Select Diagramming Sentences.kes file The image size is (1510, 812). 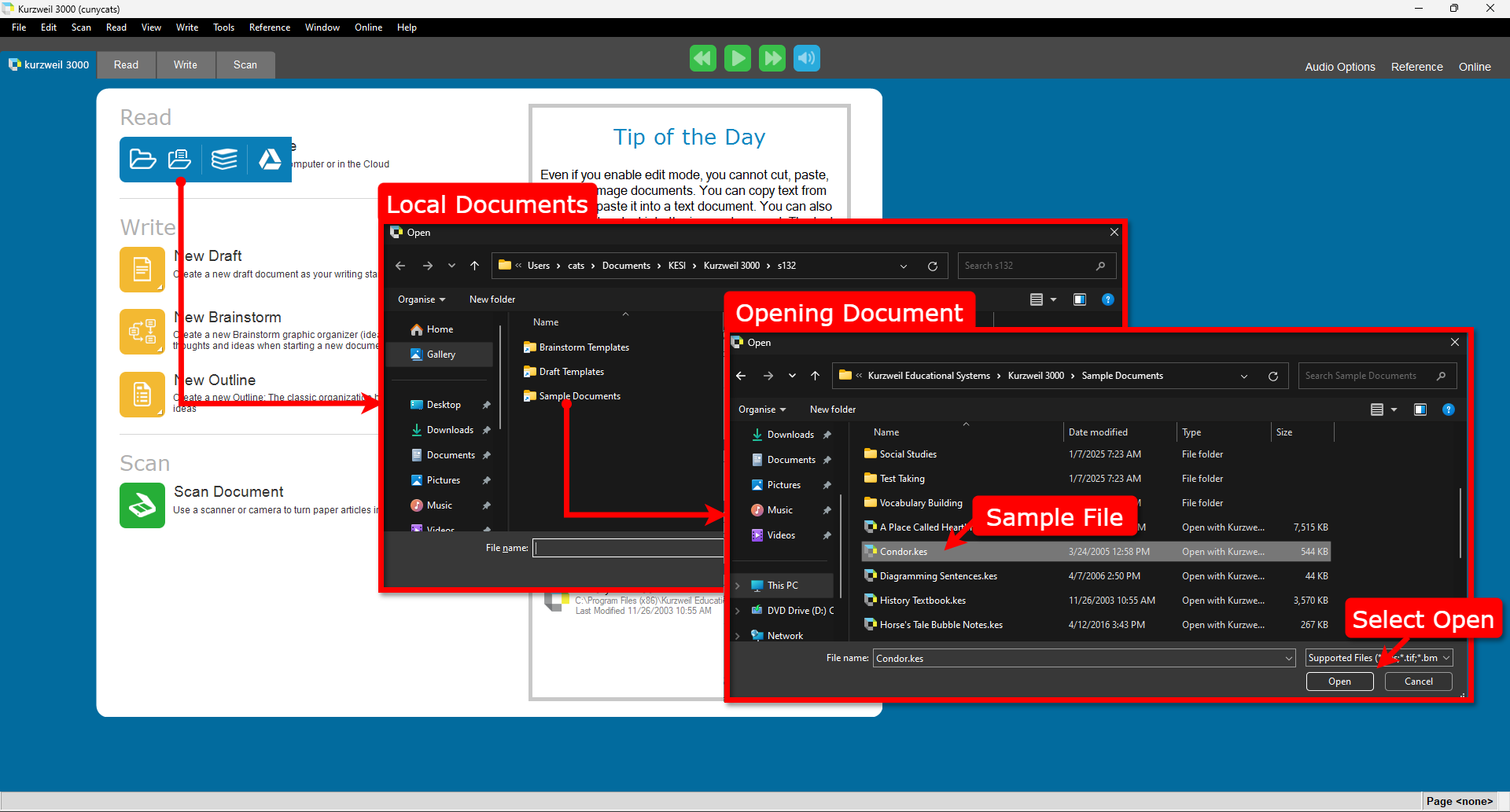(x=1096, y=576)
